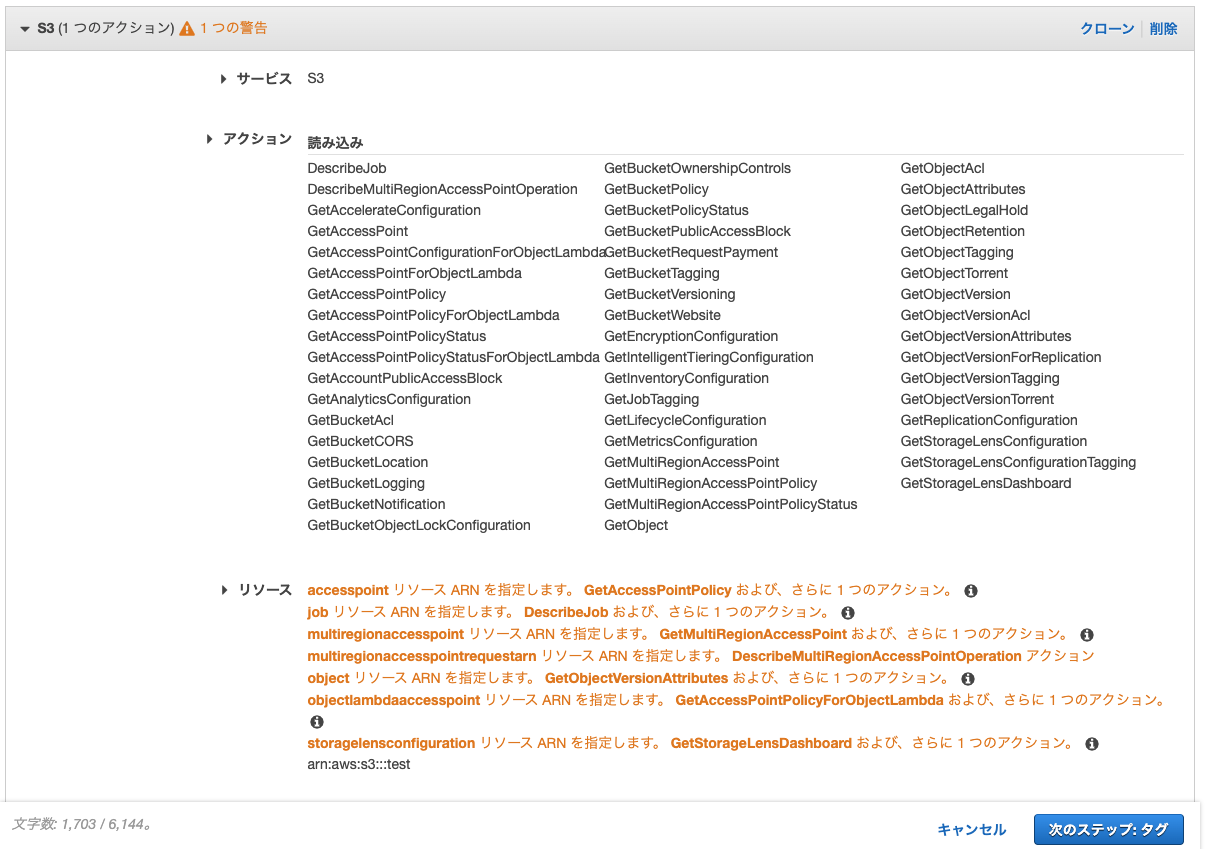Click multiregionaccesspoint resource ARN warning

[689, 634]
